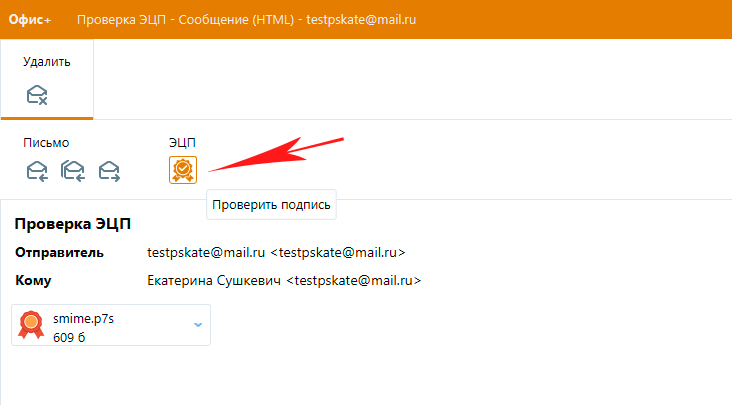Click the Кому field label
The height and width of the screenshot is (405, 732).
pos(33,281)
